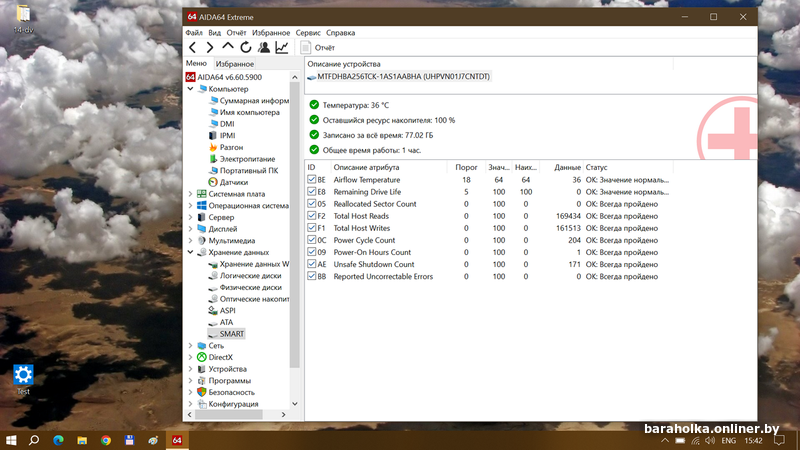This screenshot has height=450, width=800.
Task: Select the AIDA64 v6.60.5900 root item
Action: point(223,77)
